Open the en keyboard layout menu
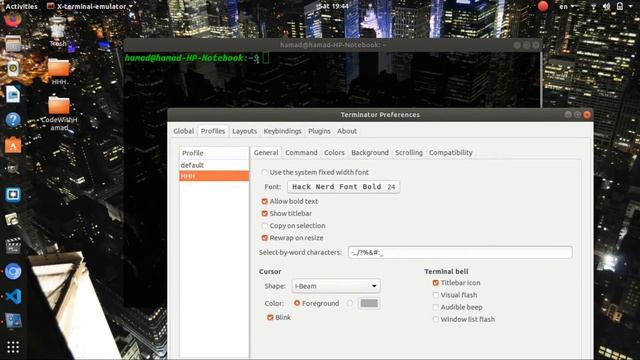This screenshot has width=640, height=360. coord(567,6)
